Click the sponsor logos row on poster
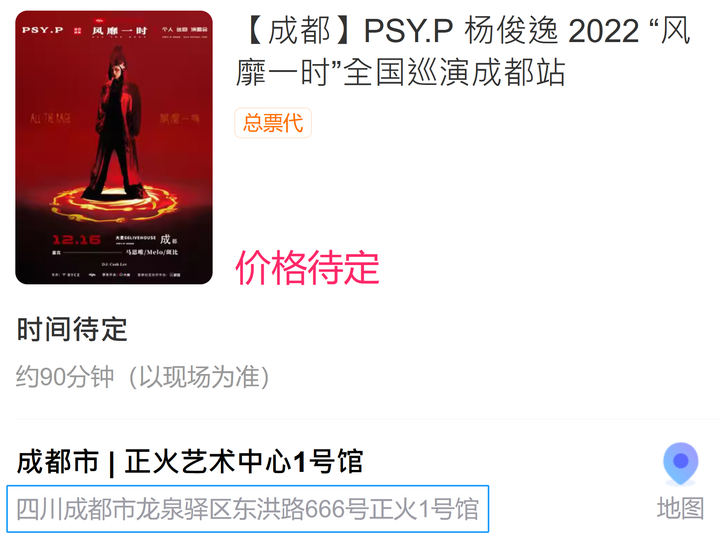Viewport: 720px width, 549px height. tap(116, 274)
